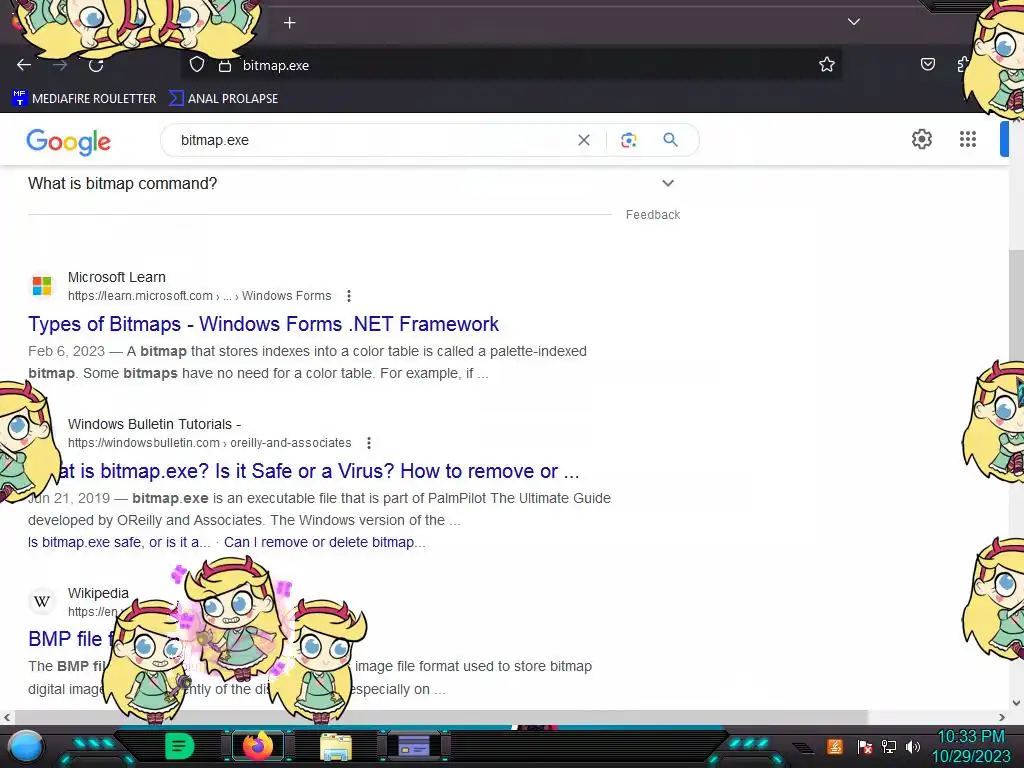Go back to the previous page
This screenshot has width=1024, height=768.
24,65
